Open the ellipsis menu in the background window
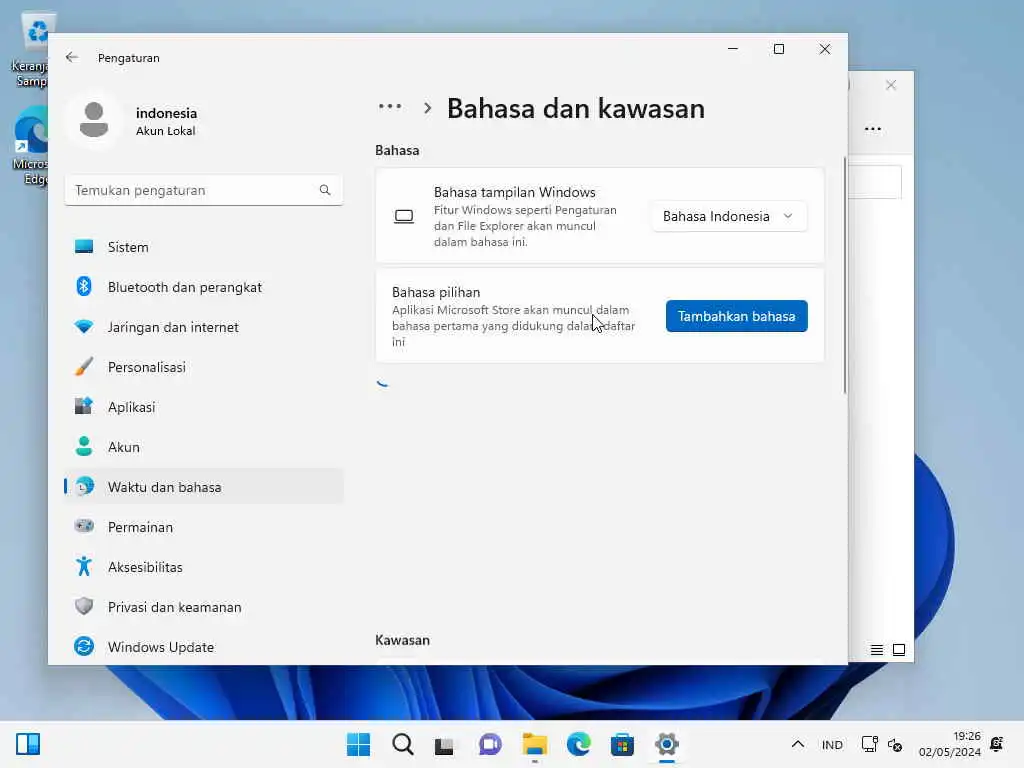The width and height of the screenshot is (1024, 768). (x=873, y=129)
